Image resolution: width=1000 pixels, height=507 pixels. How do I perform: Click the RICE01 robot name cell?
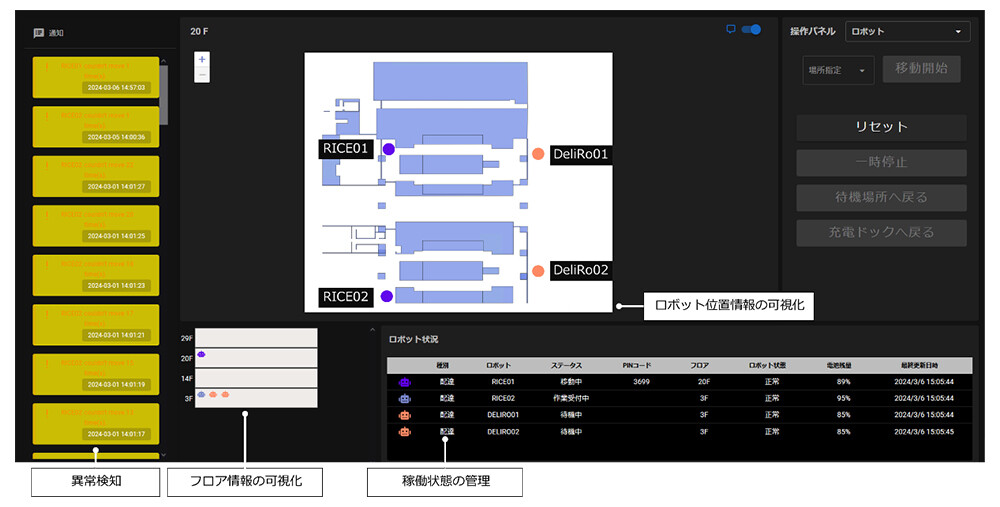(503, 382)
